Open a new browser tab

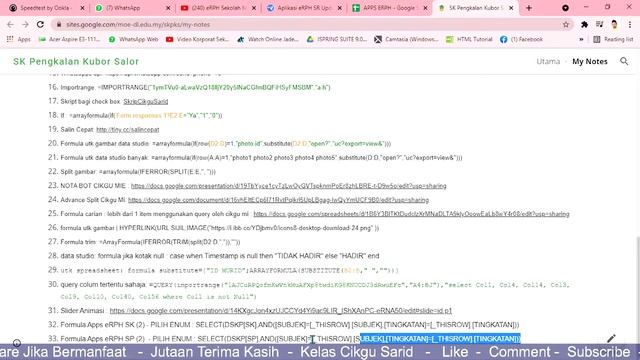click(x=529, y=8)
